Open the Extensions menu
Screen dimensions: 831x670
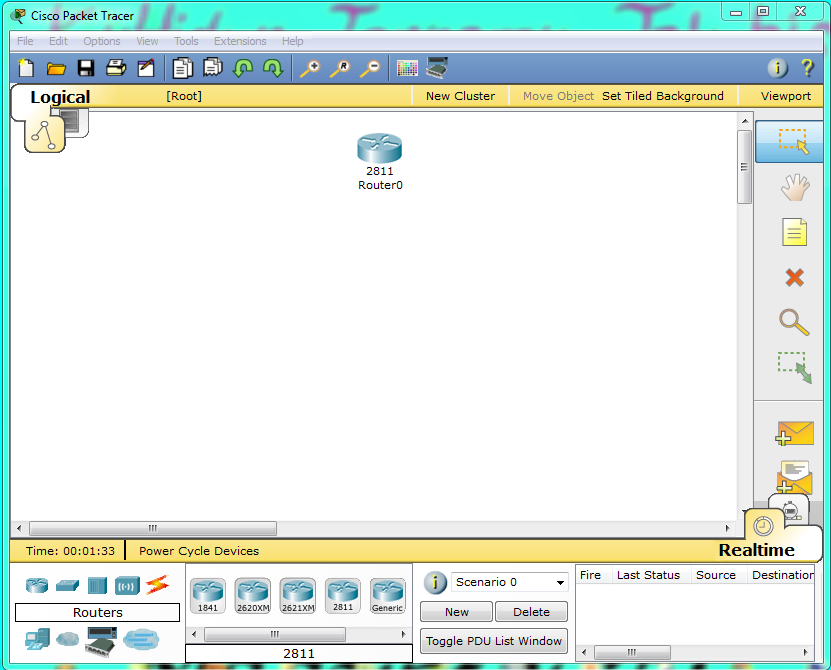point(240,41)
